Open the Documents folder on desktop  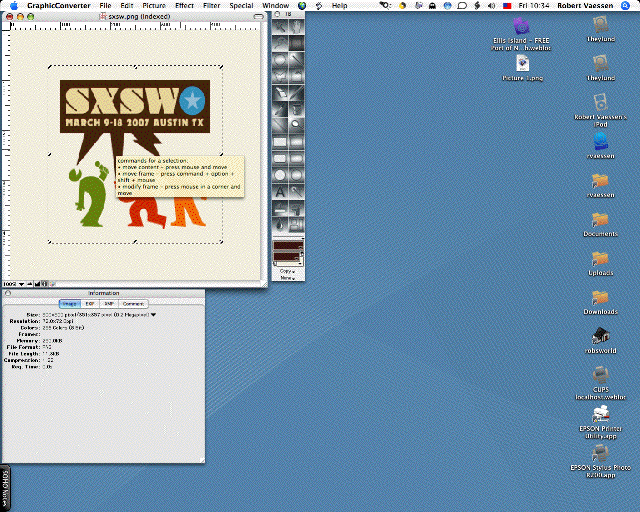(x=600, y=220)
